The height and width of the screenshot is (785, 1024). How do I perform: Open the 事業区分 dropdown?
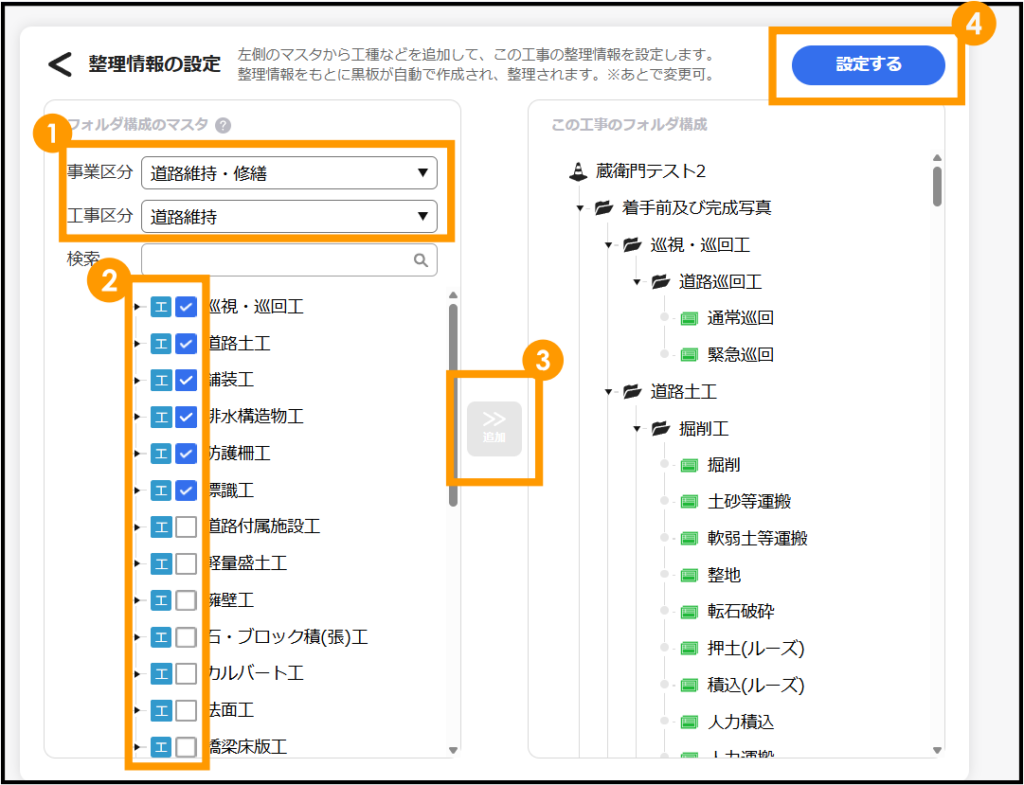click(x=289, y=173)
